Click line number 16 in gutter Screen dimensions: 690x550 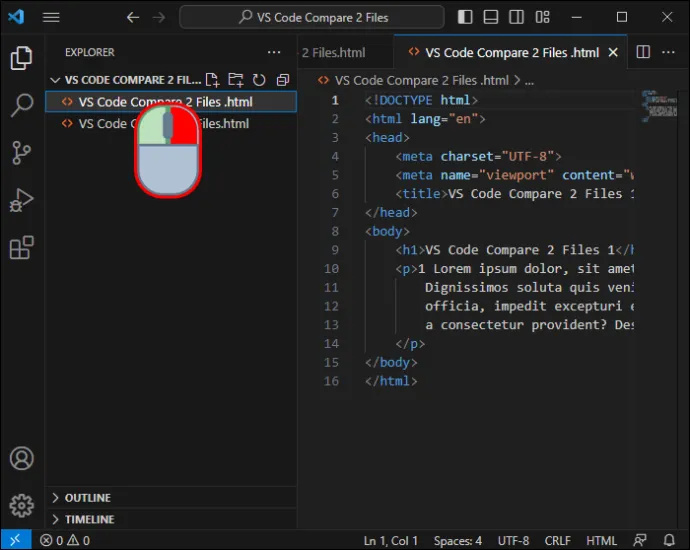[331, 381]
